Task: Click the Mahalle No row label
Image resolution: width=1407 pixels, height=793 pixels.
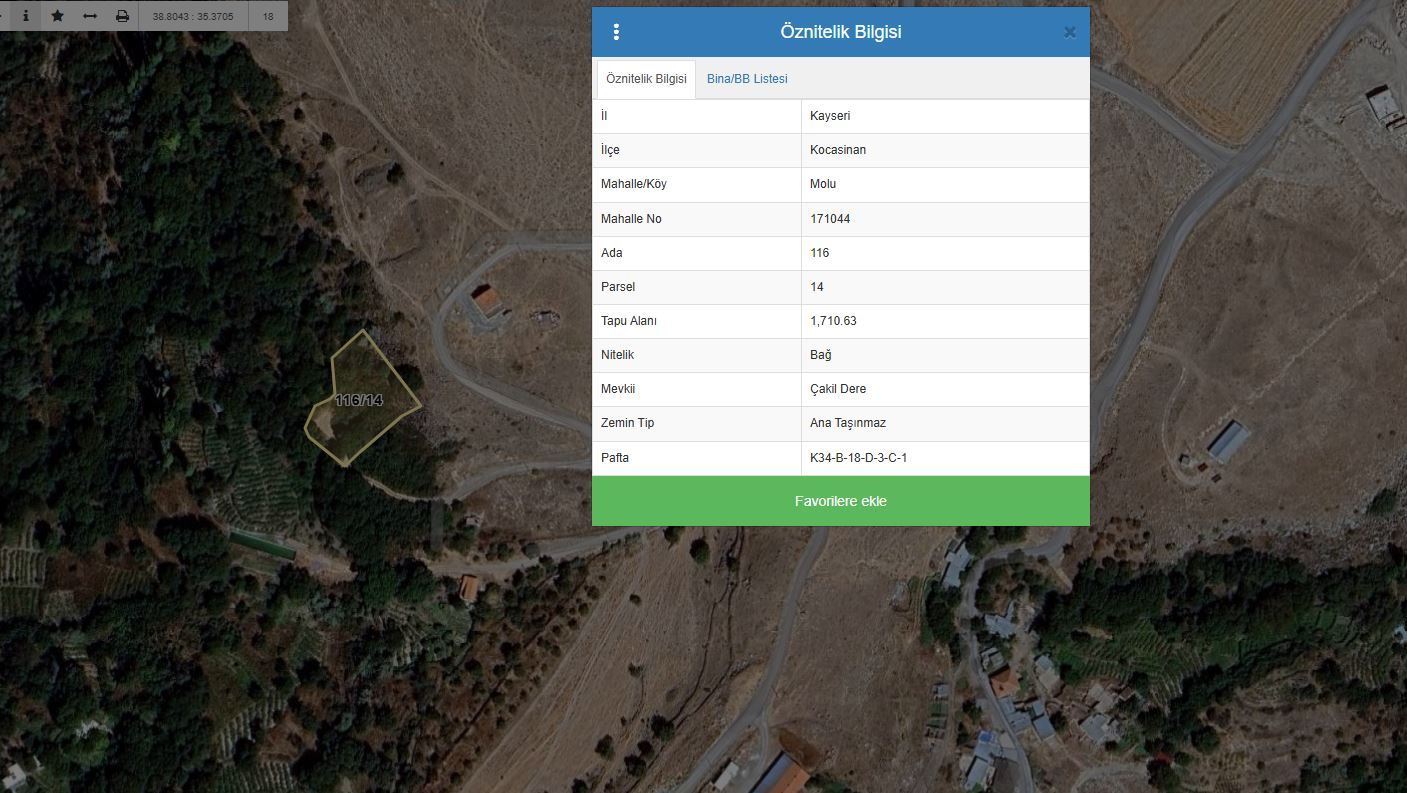Action: 631,219
